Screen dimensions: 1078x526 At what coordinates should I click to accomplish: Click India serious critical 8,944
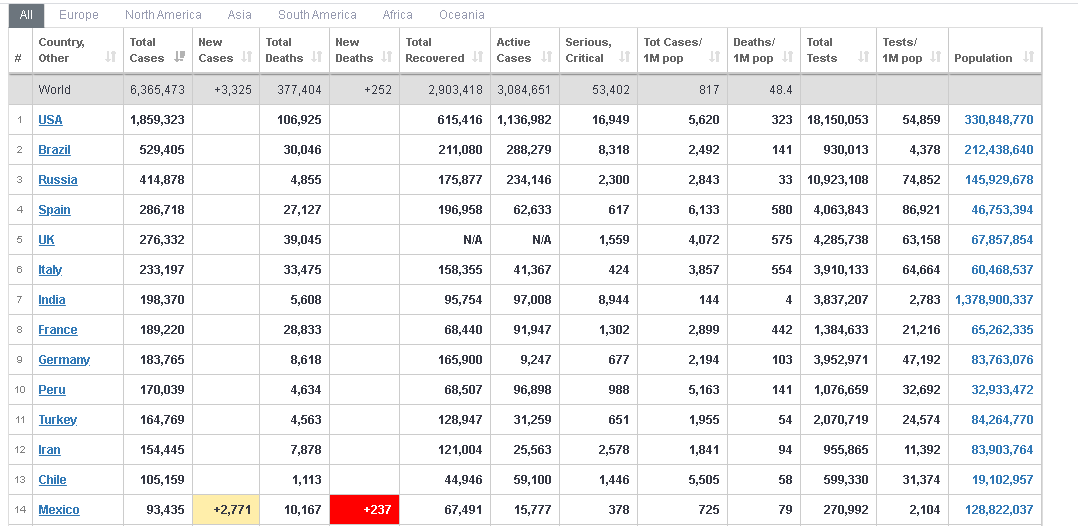tap(614, 300)
